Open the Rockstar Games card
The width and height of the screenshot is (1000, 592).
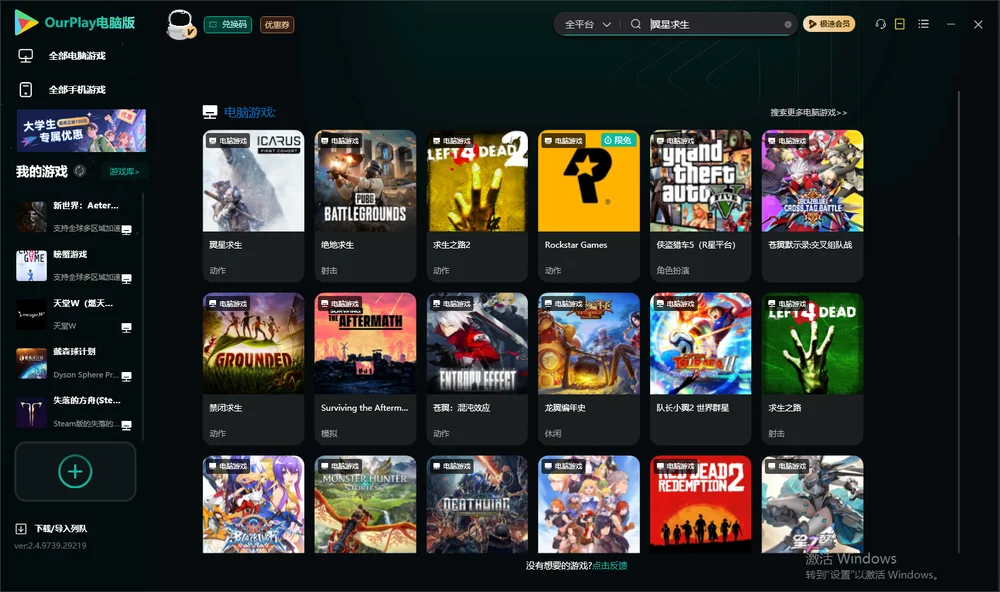point(589,205)
